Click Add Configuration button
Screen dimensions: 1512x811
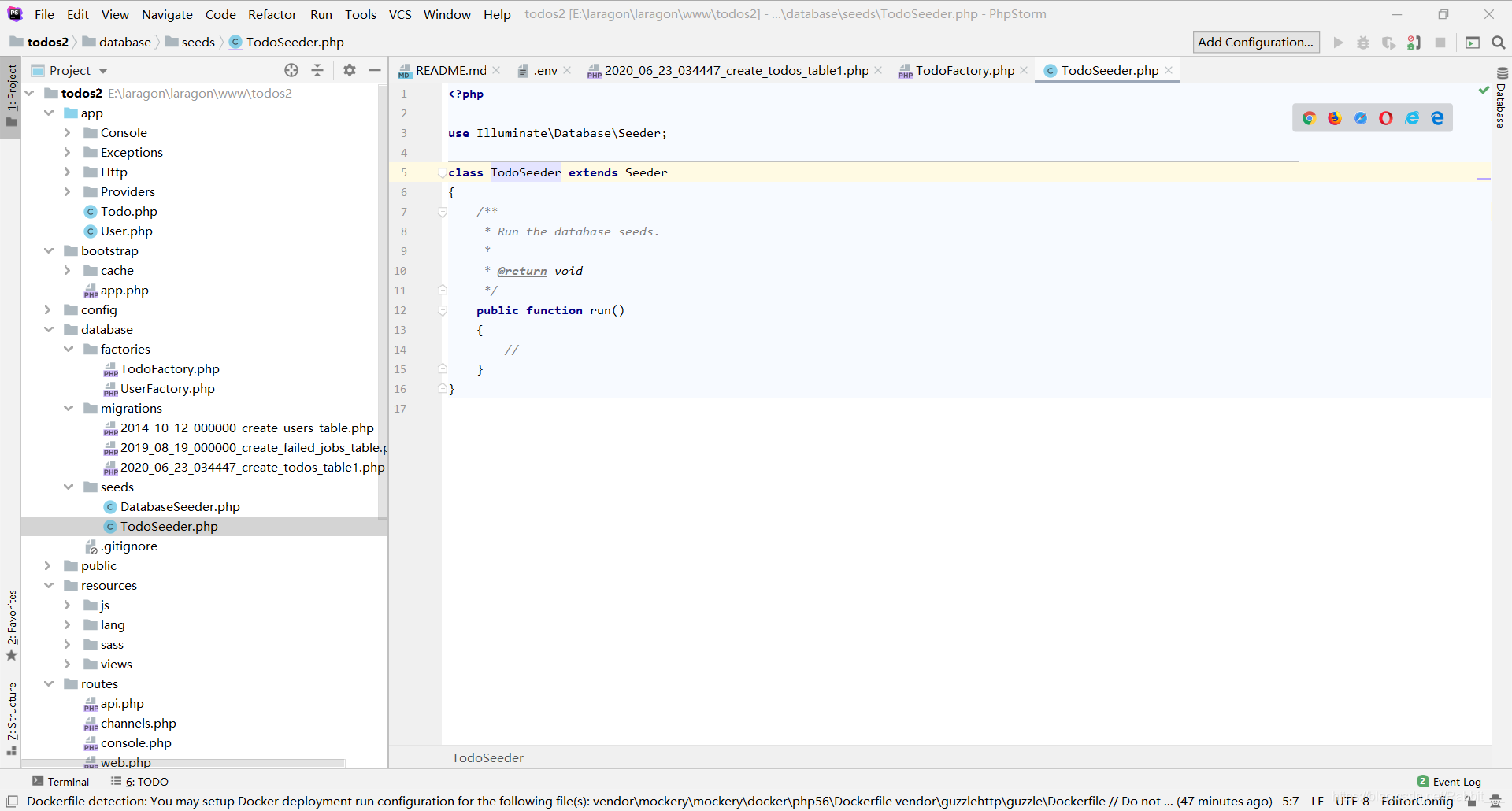tap(1256, 43)
